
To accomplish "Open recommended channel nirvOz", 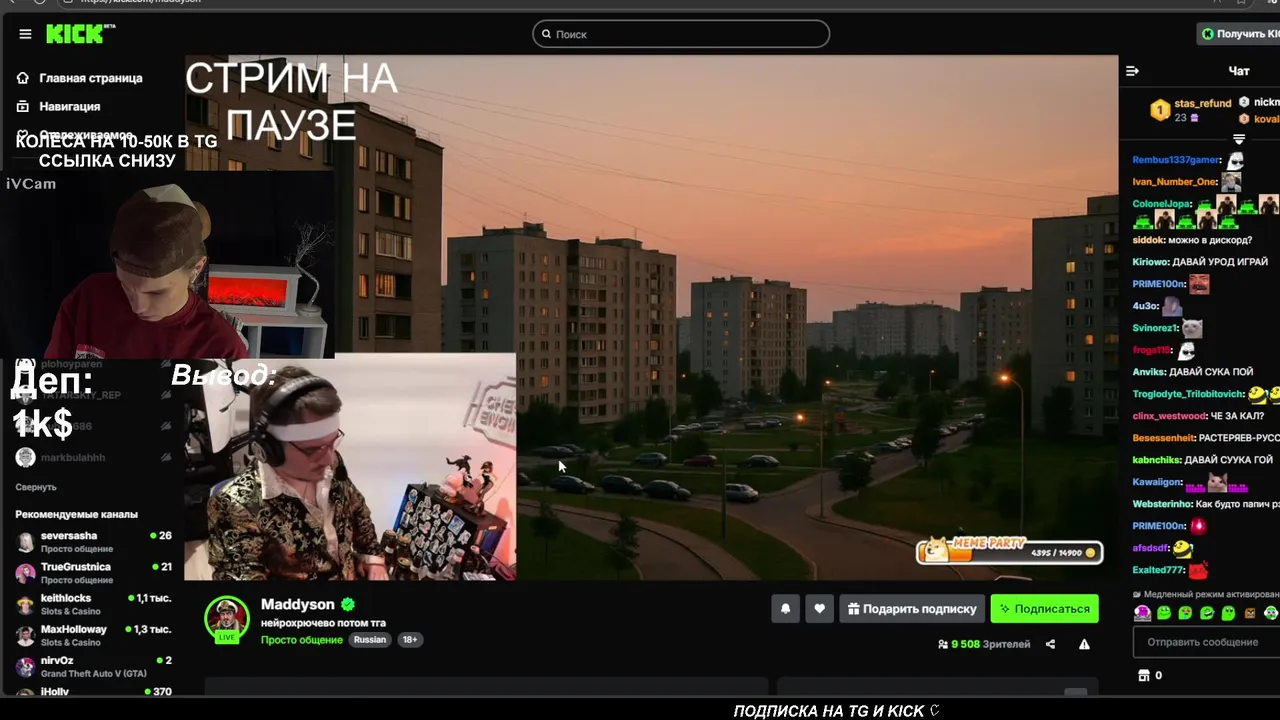I will (x=93, y=666).
